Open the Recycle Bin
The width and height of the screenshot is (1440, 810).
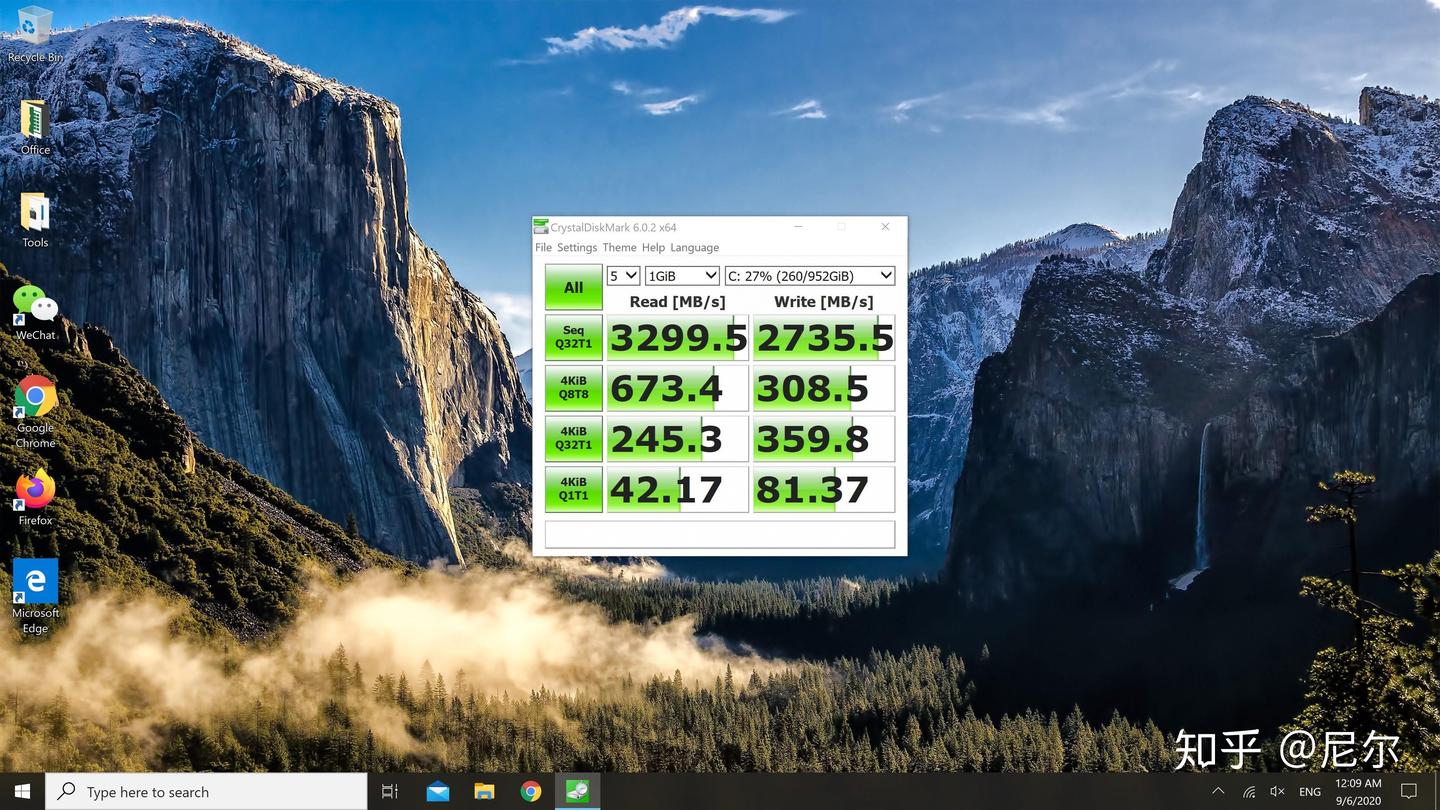click(x=35, y=25)
